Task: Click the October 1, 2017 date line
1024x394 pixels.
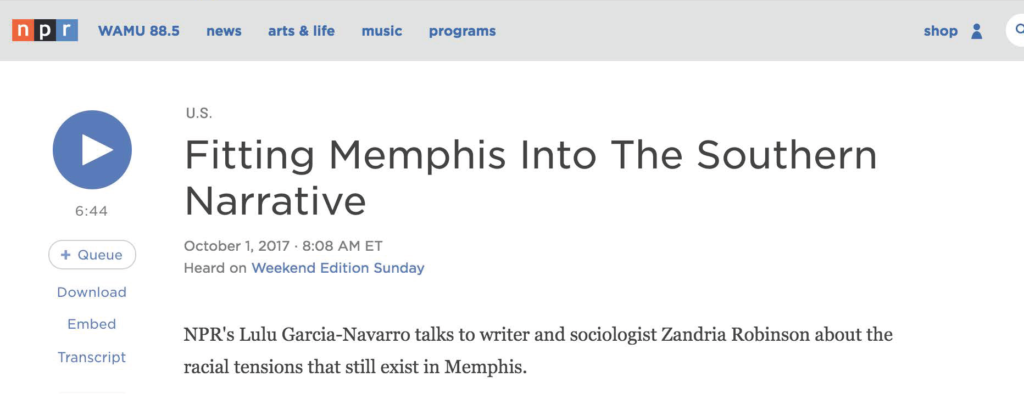Action: (283, 246)
